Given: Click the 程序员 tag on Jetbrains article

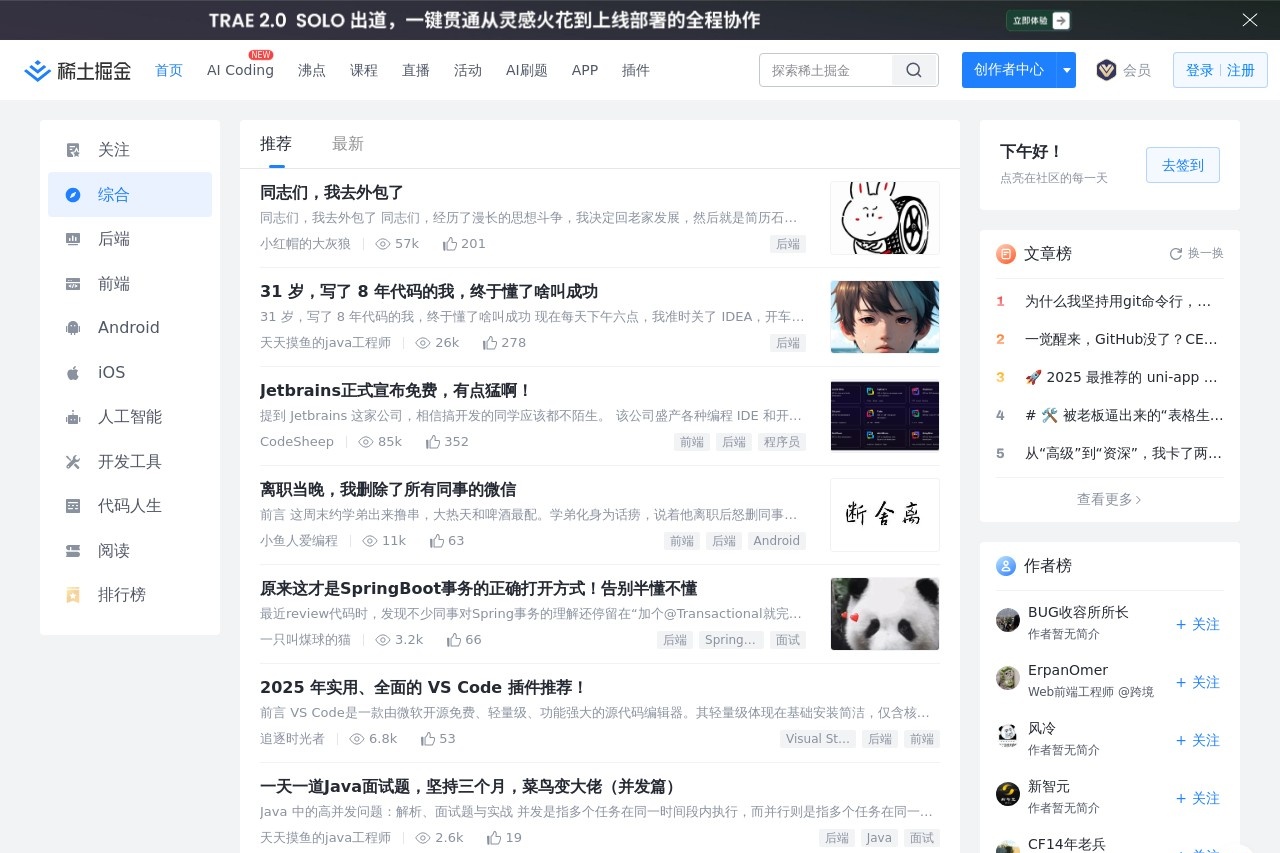Looking at the screenshot, I should point(782,442).
